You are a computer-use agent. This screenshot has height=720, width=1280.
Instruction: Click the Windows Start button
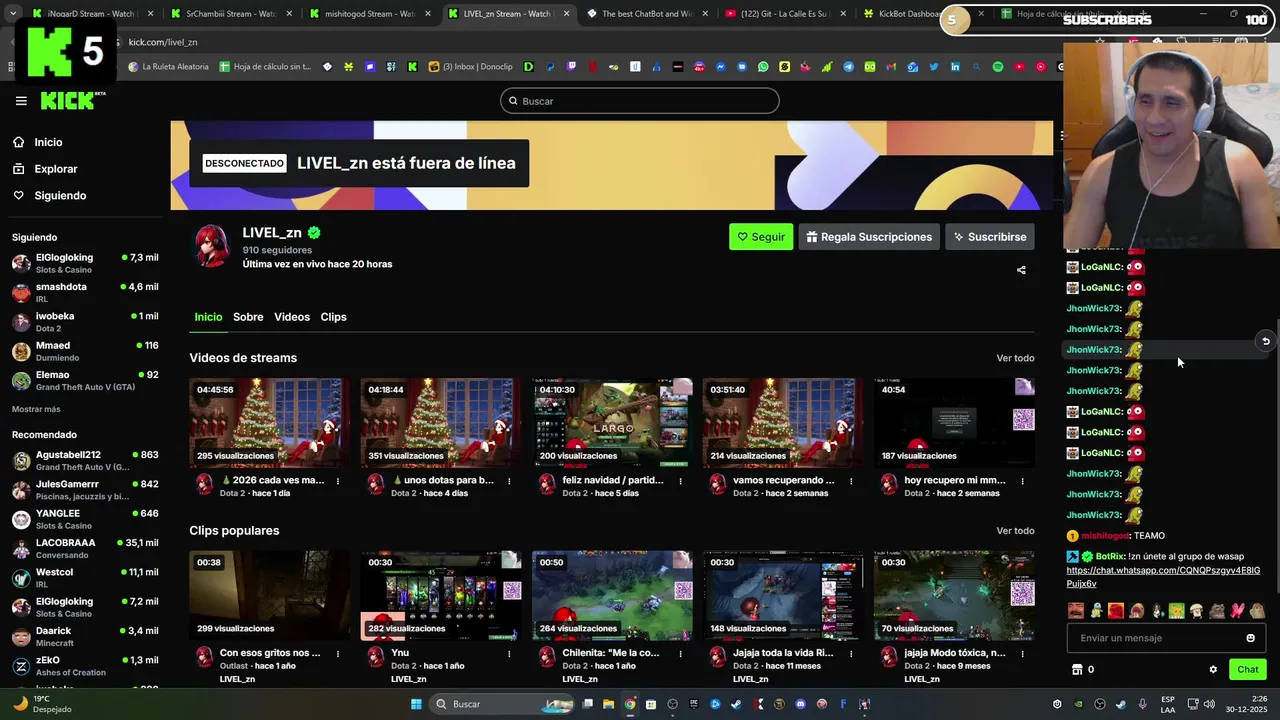point(416,704)
